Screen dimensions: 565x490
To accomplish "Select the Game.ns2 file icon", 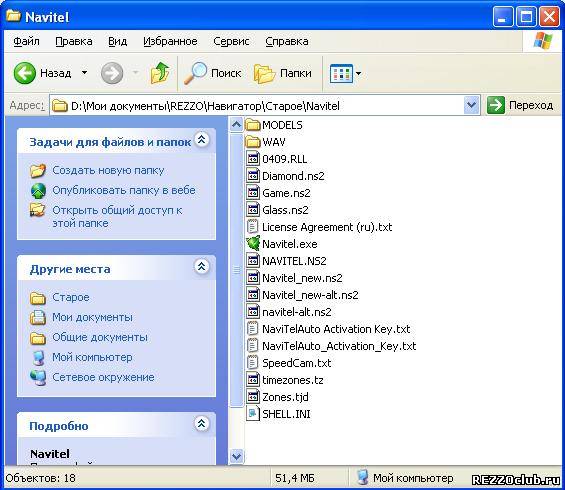I will pyautogui.click(x=253, y=193).
